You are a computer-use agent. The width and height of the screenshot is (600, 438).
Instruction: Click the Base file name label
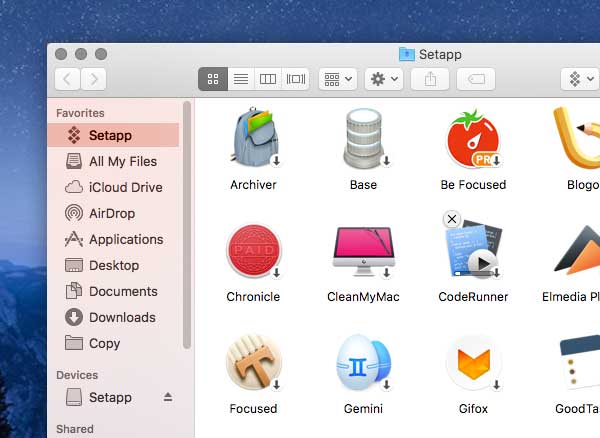[x=364, y=185]
